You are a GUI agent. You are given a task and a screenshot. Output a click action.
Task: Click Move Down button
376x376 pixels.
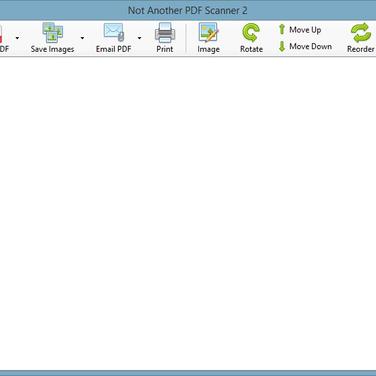[305, 46]
